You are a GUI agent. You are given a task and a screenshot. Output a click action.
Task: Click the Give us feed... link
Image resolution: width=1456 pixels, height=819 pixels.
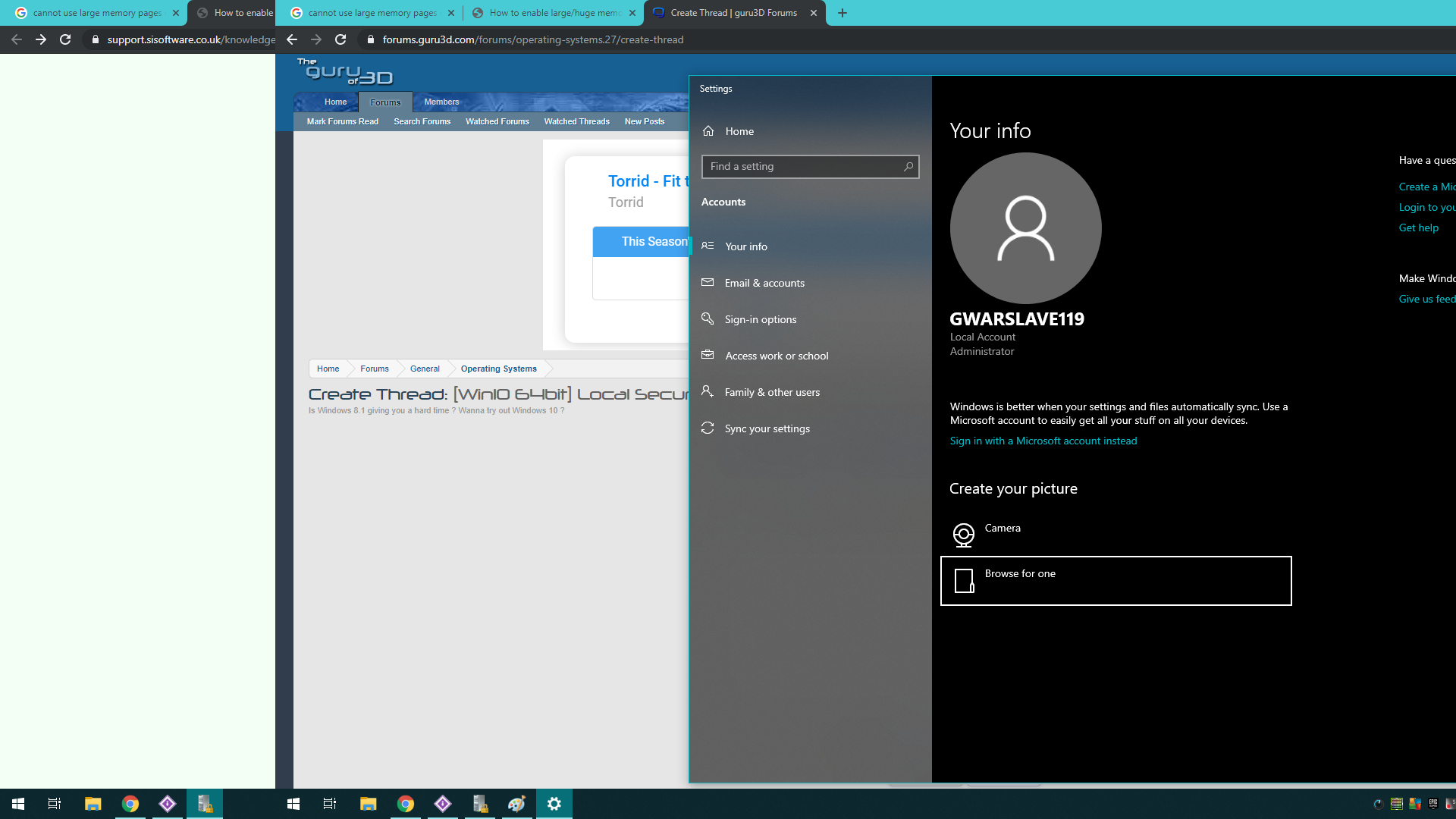point(1426,299)
